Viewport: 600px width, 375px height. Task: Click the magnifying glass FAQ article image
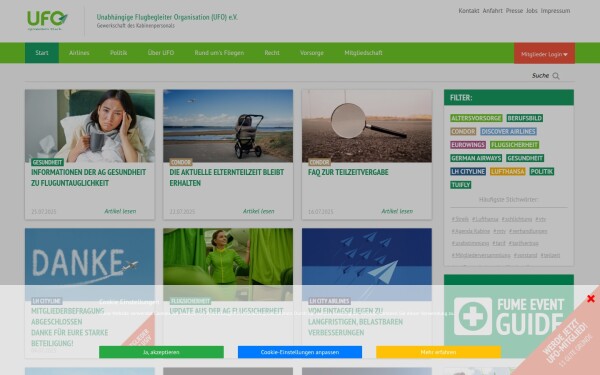point(367,126)
